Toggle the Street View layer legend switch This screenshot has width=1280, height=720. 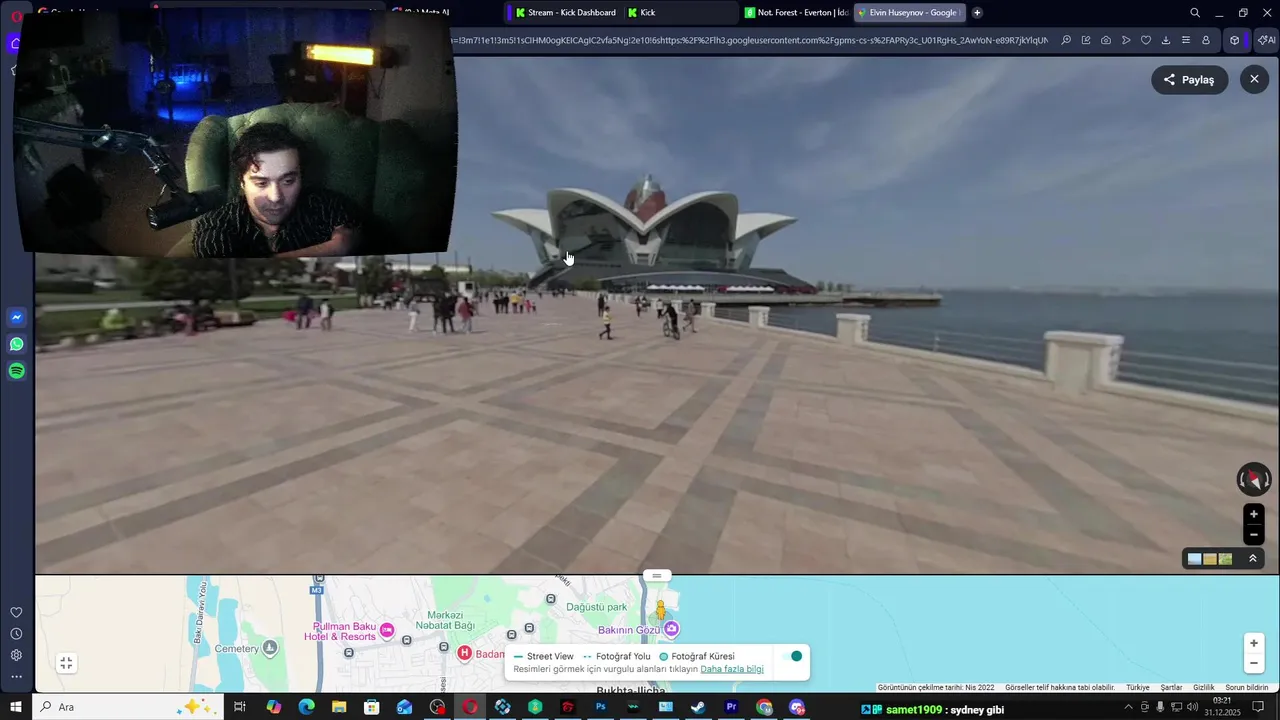tap(792, 656)
